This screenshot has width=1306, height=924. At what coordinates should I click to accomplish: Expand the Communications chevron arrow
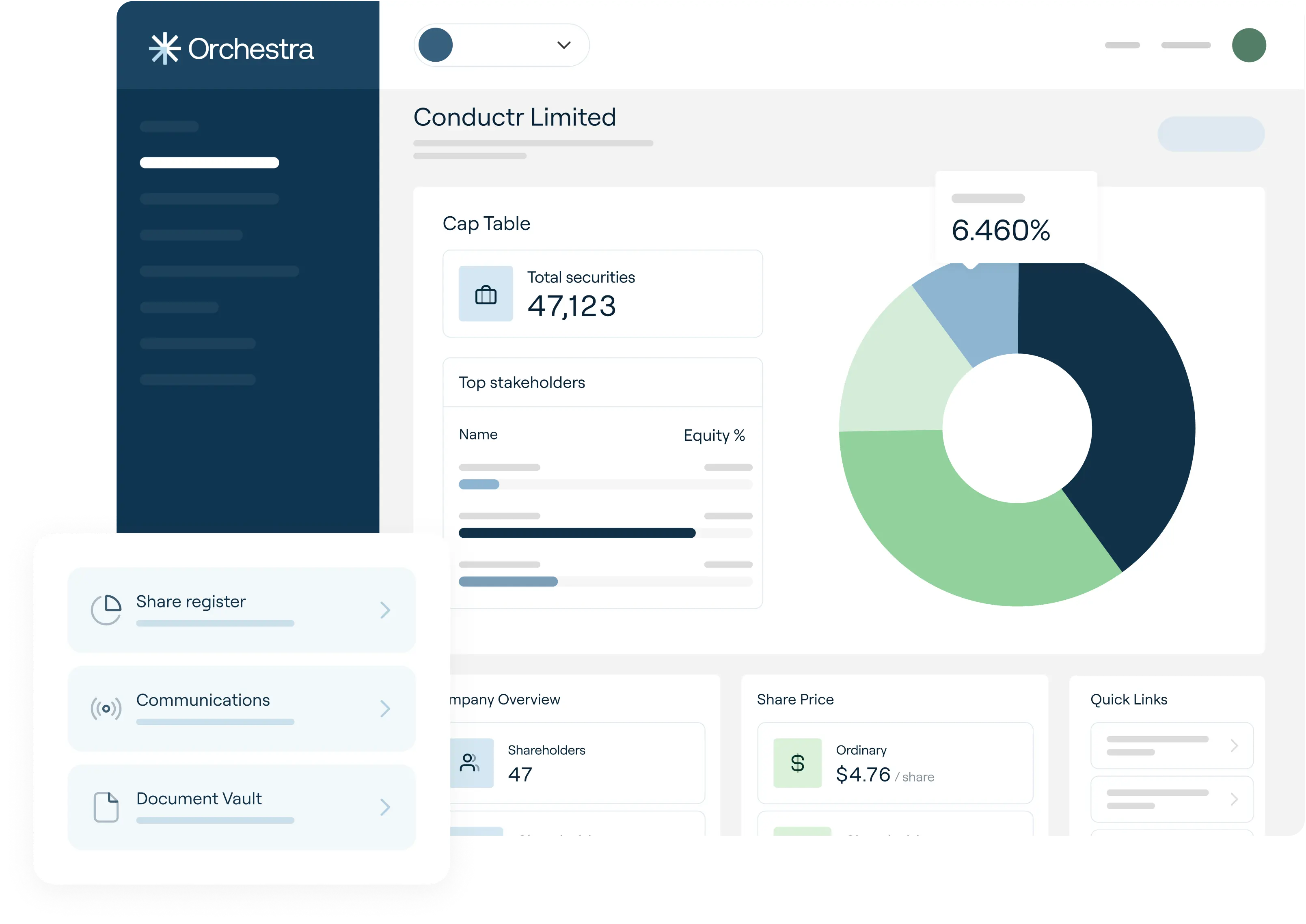pyautogui.click(x=385, y=709)
